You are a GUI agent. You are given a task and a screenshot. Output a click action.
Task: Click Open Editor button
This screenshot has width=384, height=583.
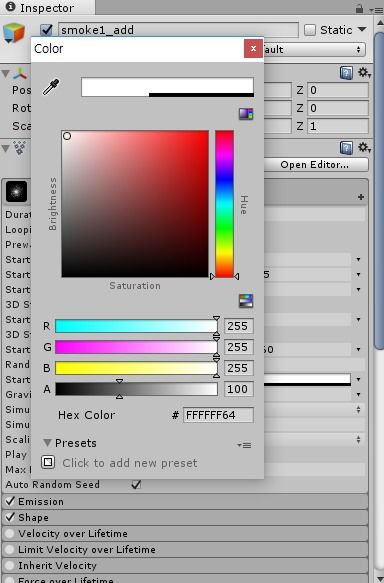coord(316,165)
